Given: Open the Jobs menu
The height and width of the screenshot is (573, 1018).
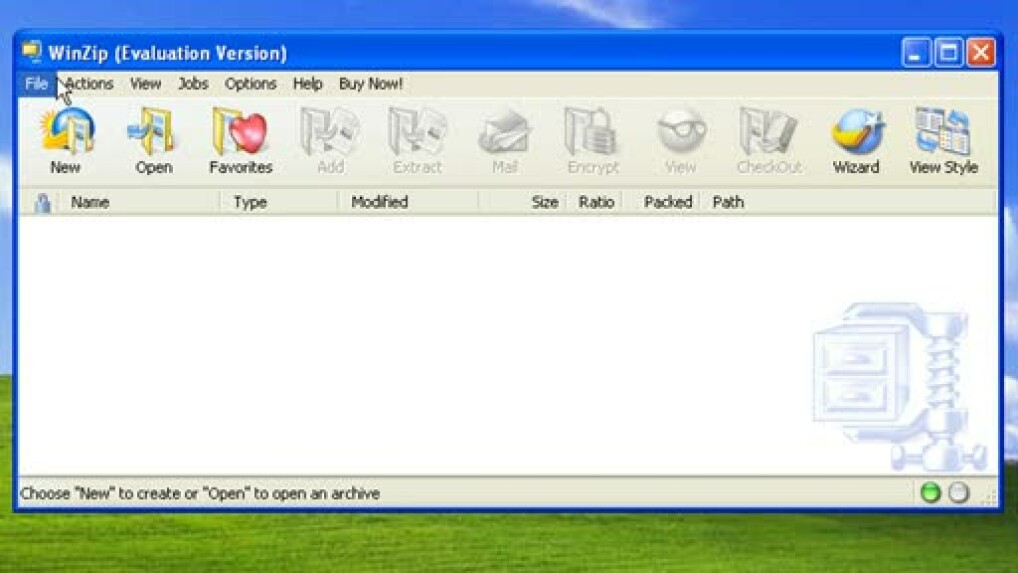Looking at the screenshot, I should [193, 84].
